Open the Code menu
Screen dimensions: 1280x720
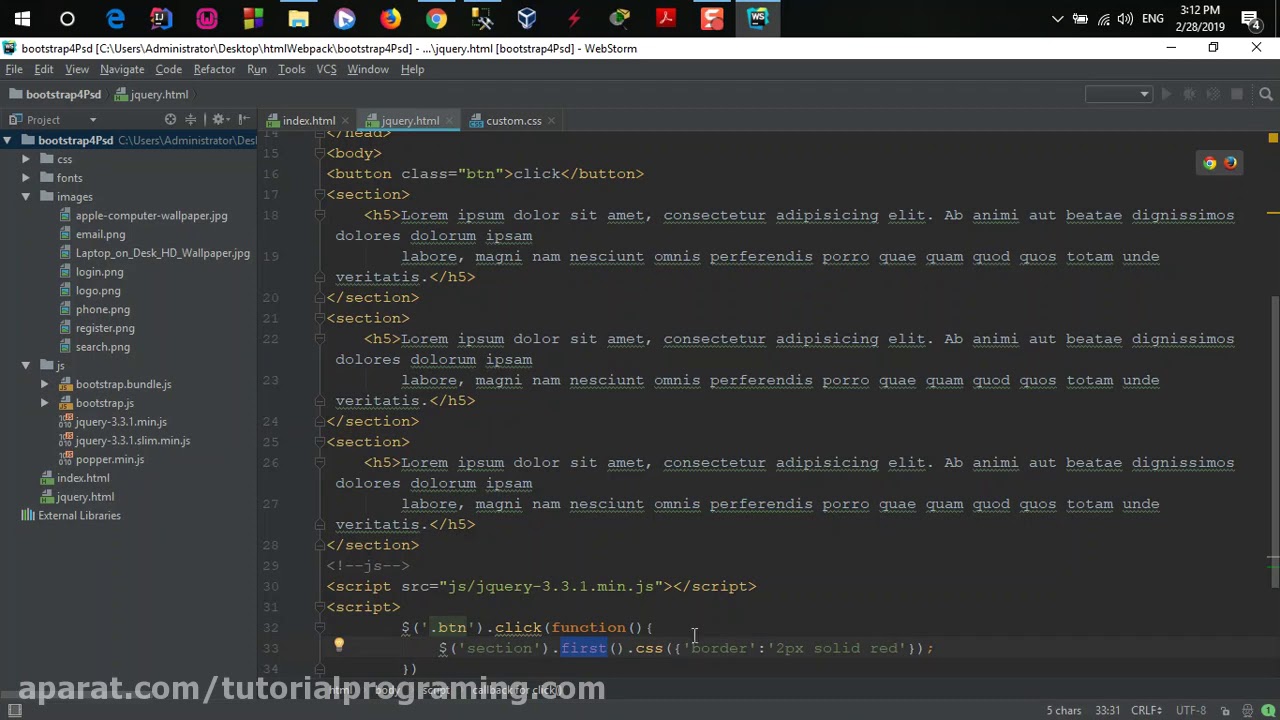pyautogui.click(x=168, y=69)
